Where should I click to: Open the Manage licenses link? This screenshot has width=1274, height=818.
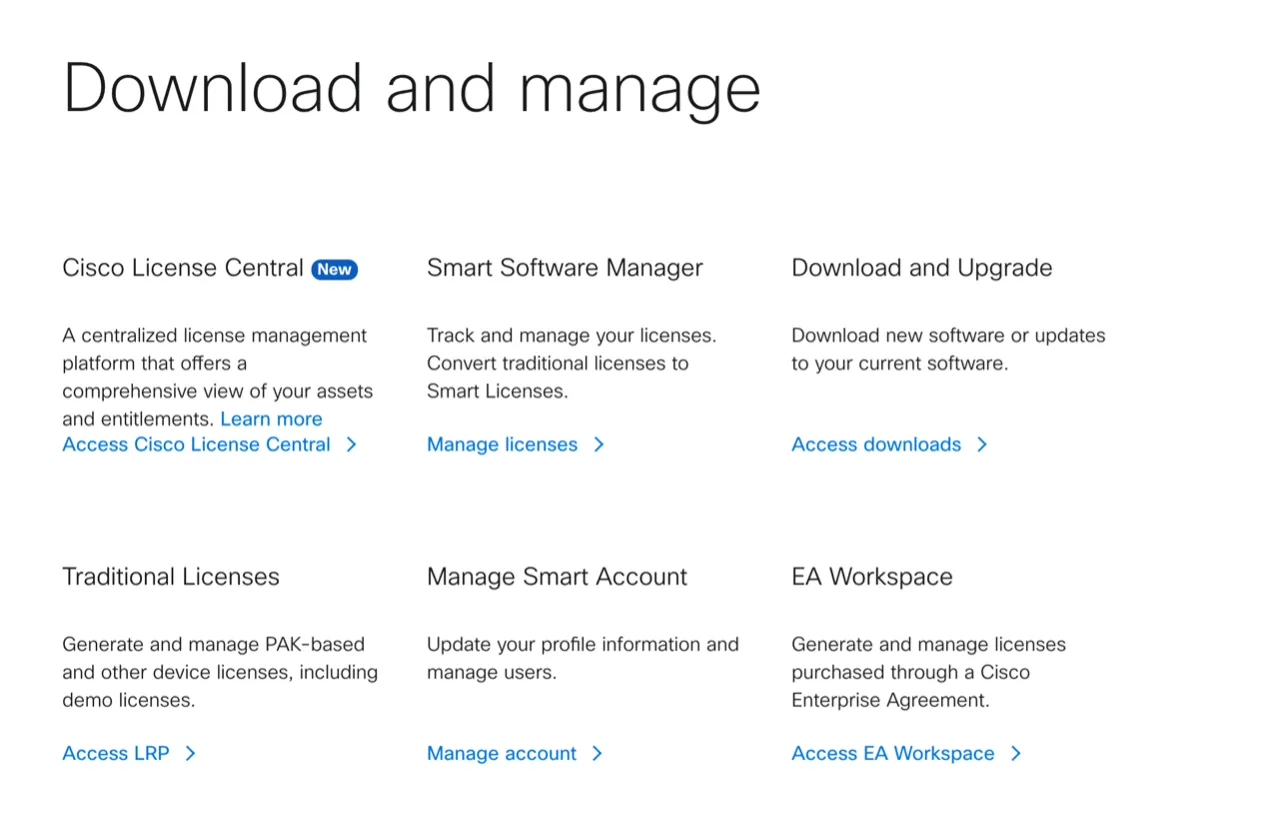coord(502,445)
